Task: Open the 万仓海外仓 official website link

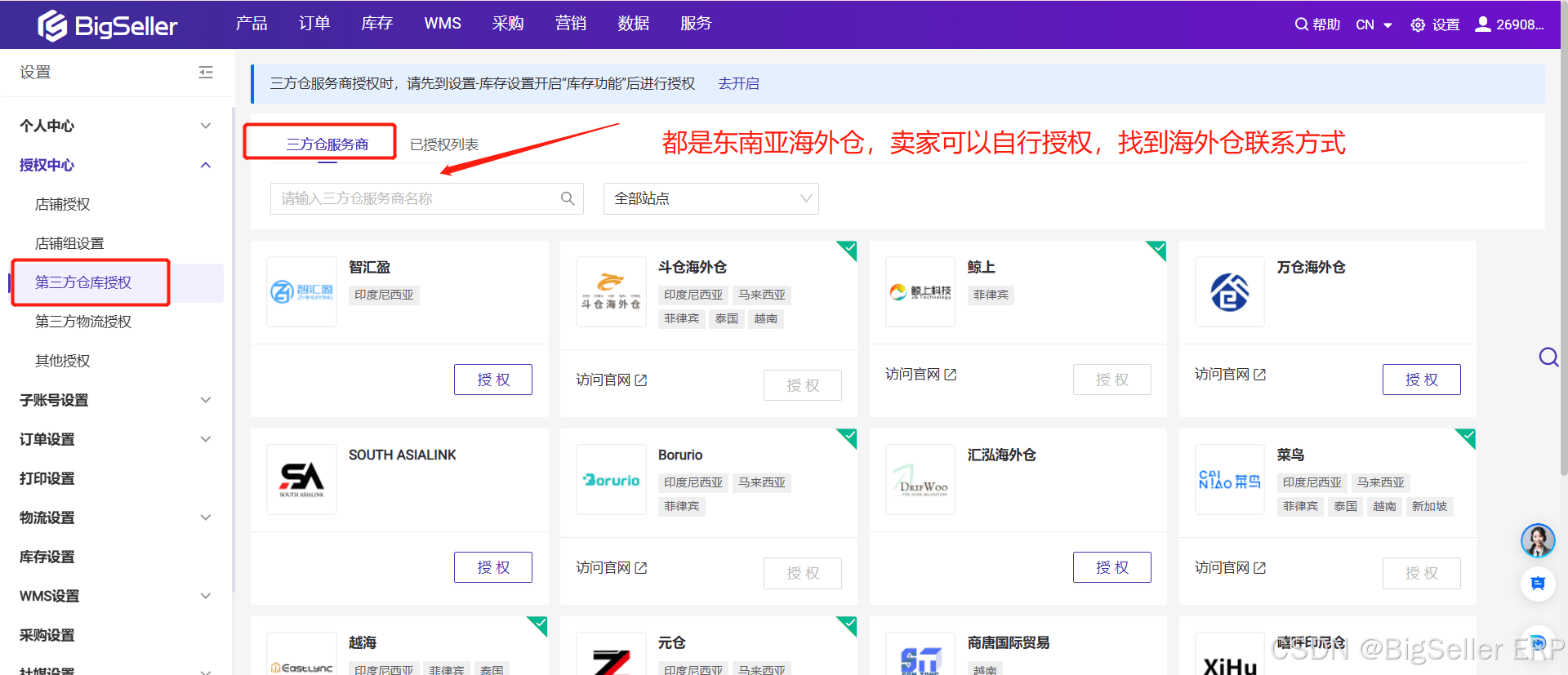Action: point(1230,375)
